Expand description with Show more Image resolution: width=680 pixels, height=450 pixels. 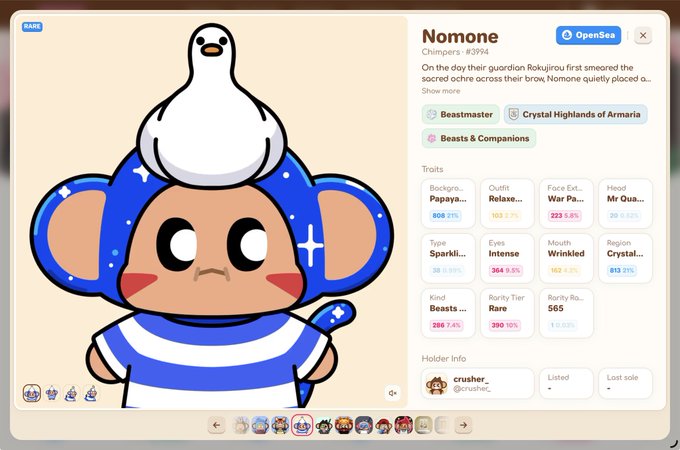click(441, 91)
